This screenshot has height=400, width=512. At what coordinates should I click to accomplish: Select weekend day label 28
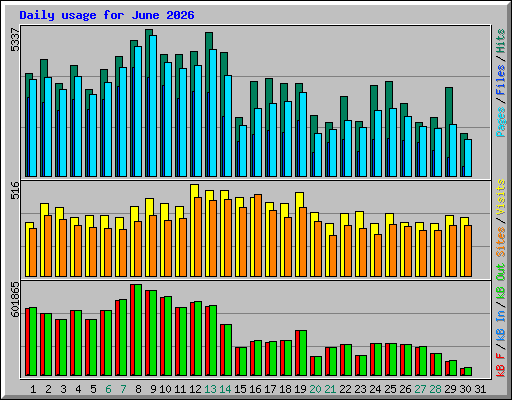coord(435,389)
